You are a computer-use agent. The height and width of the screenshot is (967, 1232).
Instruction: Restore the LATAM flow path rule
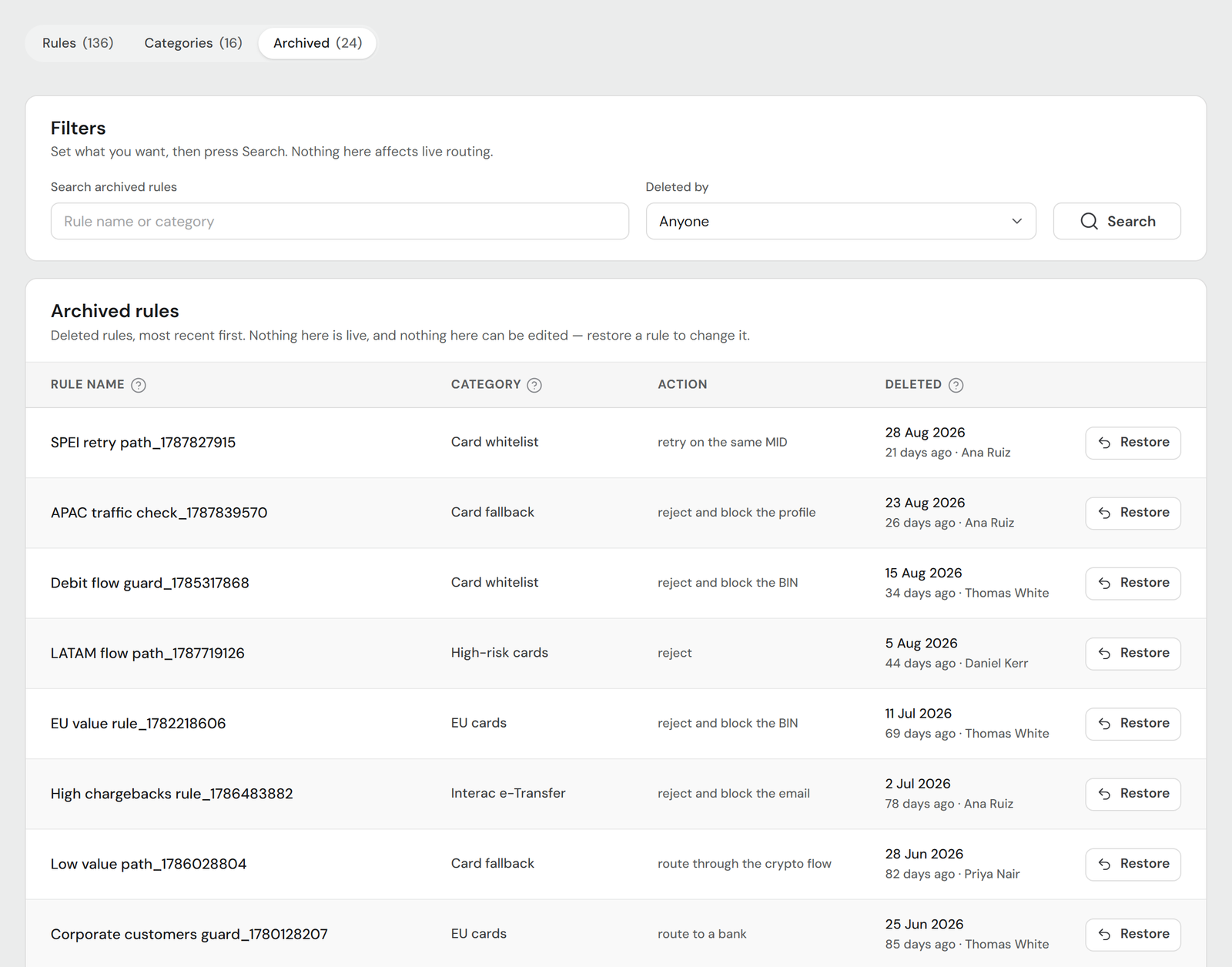[1133, 654]
